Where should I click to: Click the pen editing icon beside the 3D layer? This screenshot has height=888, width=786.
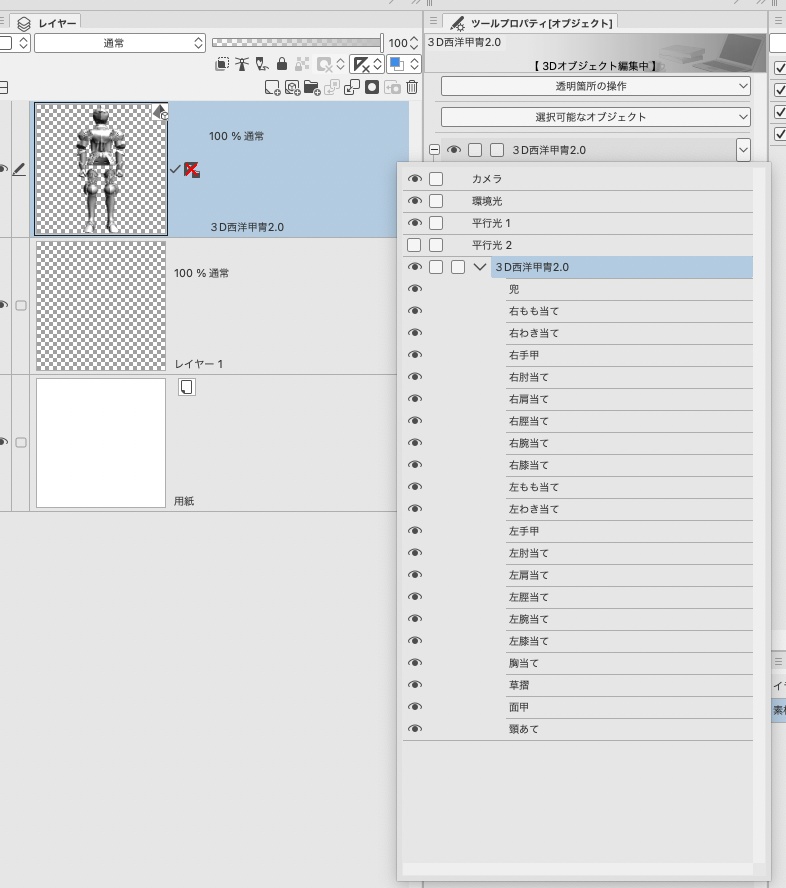[x=19, y=169]
